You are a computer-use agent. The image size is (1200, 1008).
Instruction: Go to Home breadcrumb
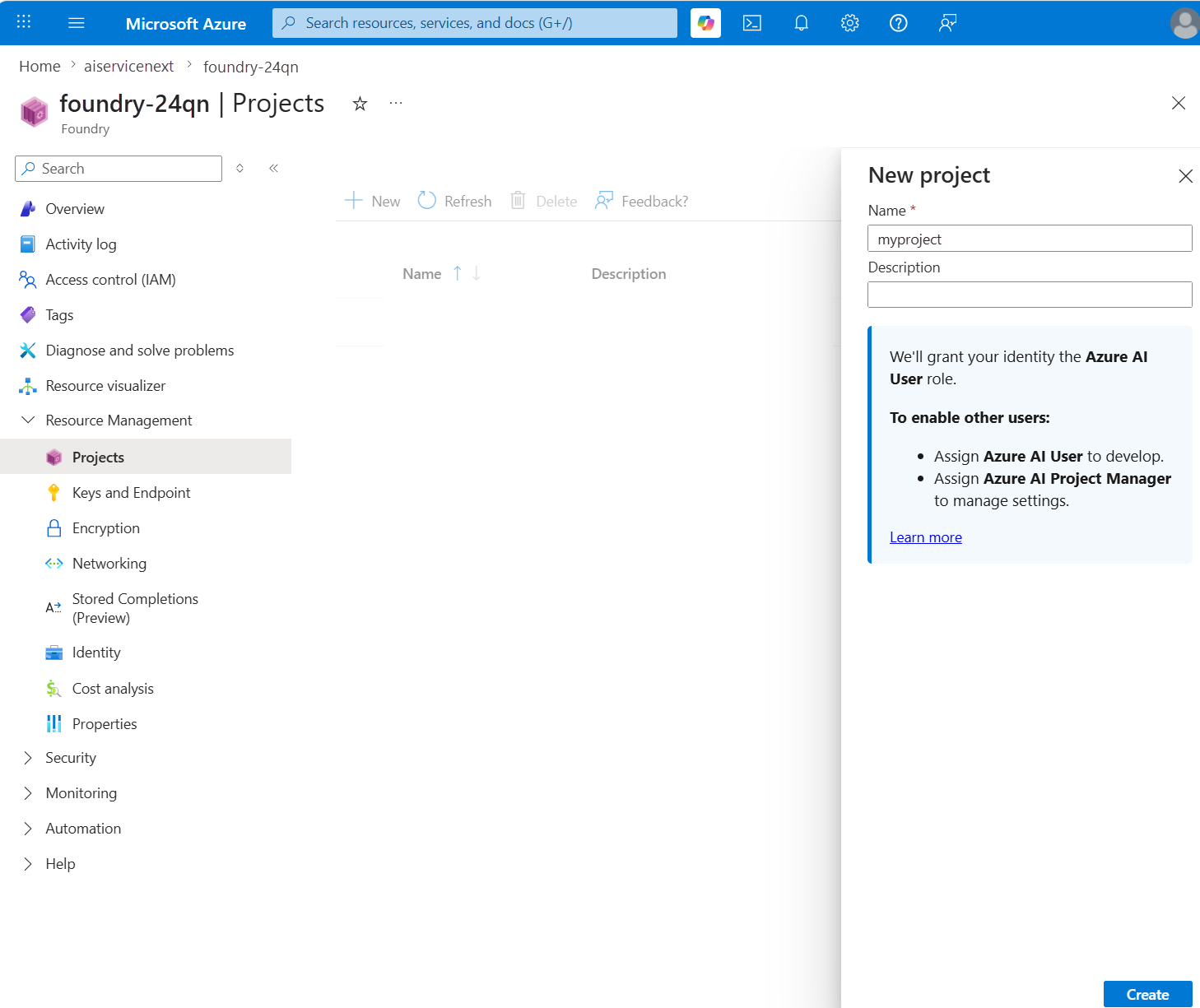[x=40, y=67]
